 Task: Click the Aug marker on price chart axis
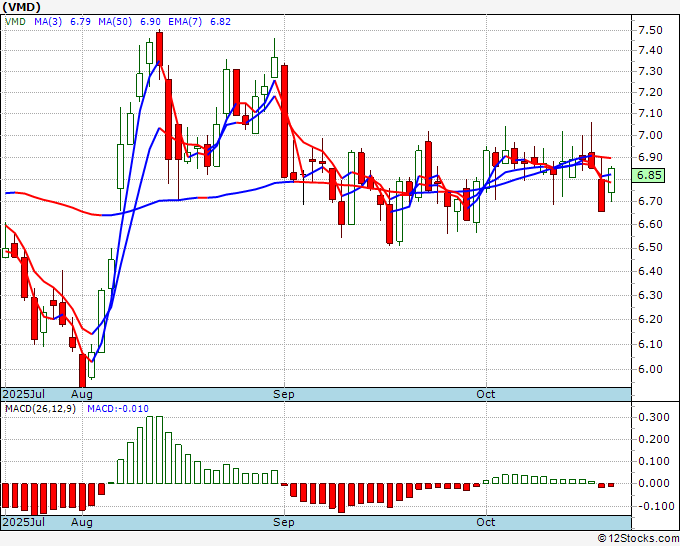82,394
